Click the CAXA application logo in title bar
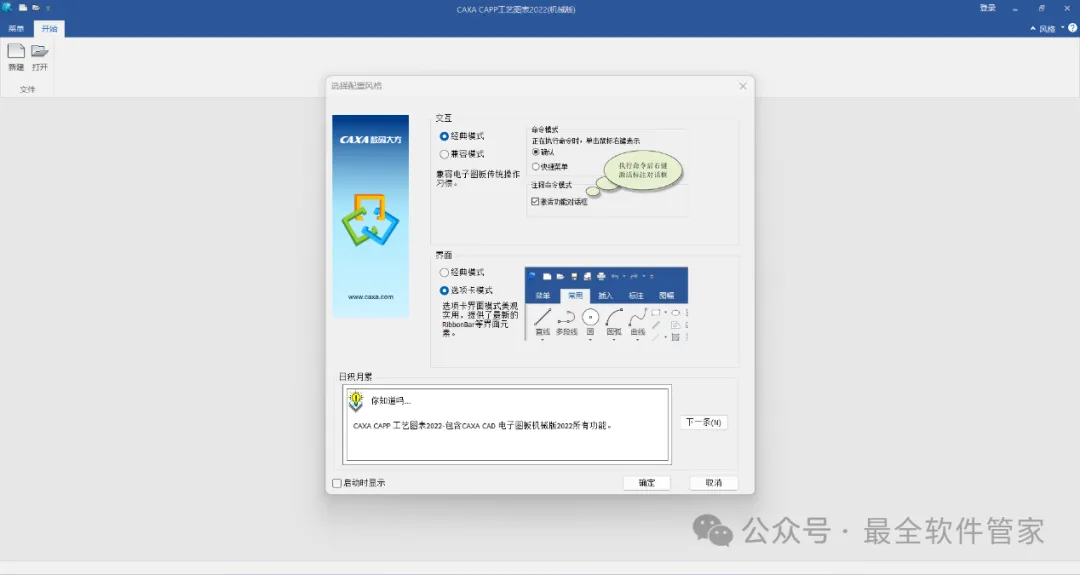Viewport: 1080px width, 575px height. (x=7, y=7)
